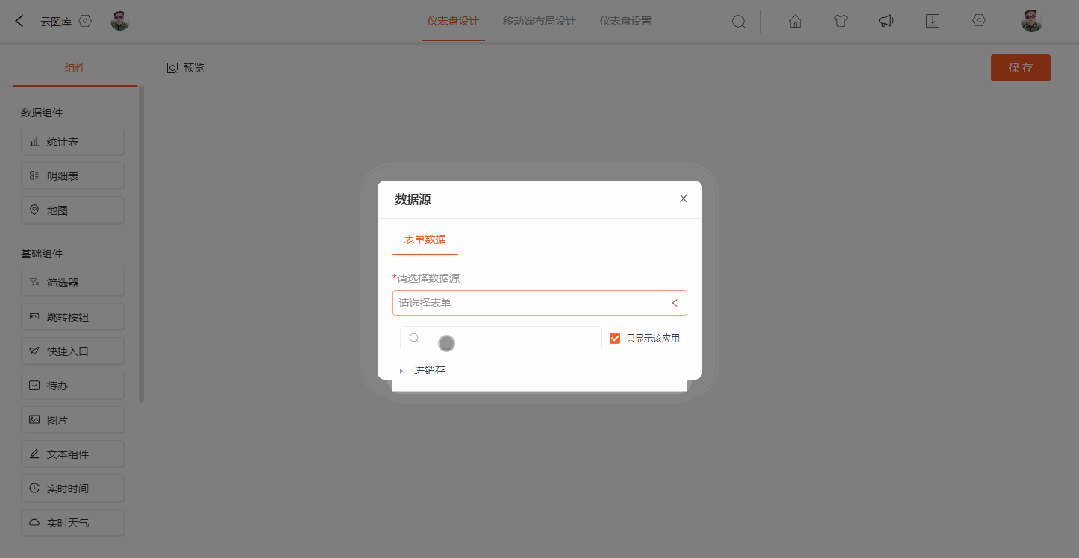Add a 实时天气 weather component
The width and height of the screenshot is (1079, 558).
coord(72,523)
